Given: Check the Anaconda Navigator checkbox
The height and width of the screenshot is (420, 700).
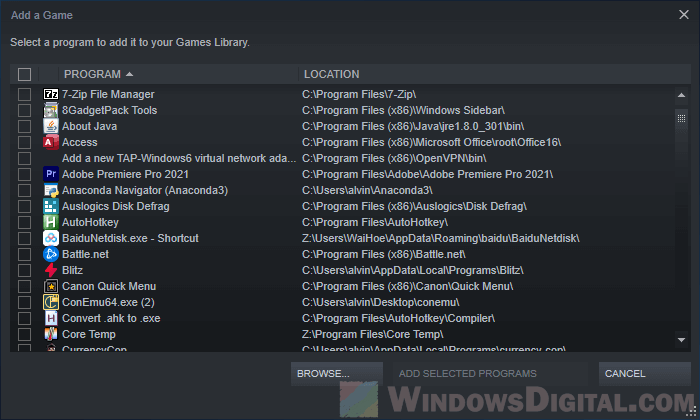Looking at the screenshot, I should tap(25, 190).
